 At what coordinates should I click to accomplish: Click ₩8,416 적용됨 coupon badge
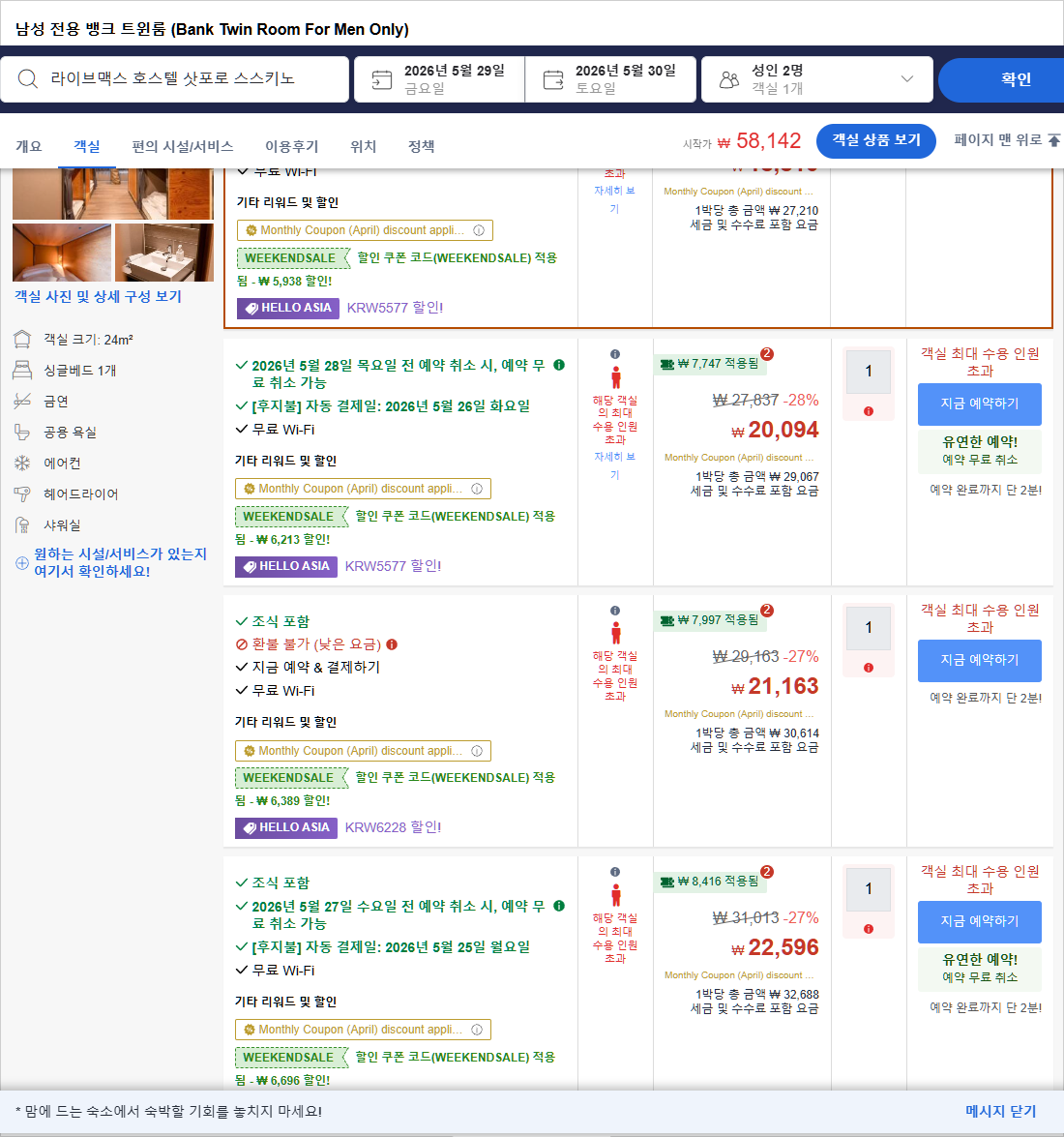coord(710,882)
